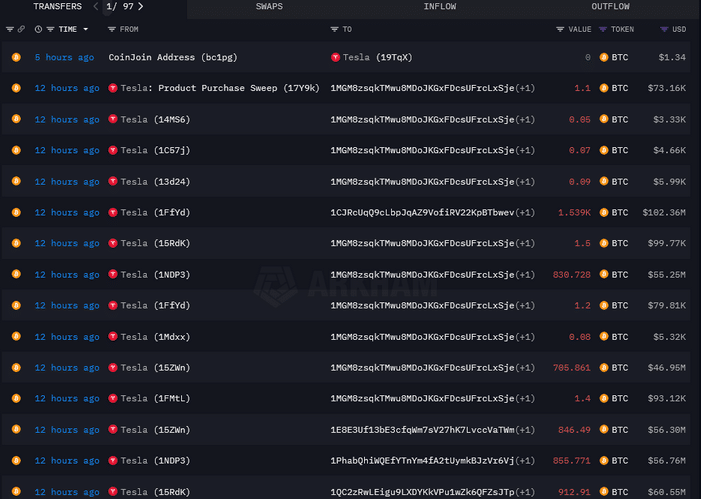The height and width of the screenshot is (499, 701).
Task: Select the $102.36M USD amount
Action: (x=664, y=212)
